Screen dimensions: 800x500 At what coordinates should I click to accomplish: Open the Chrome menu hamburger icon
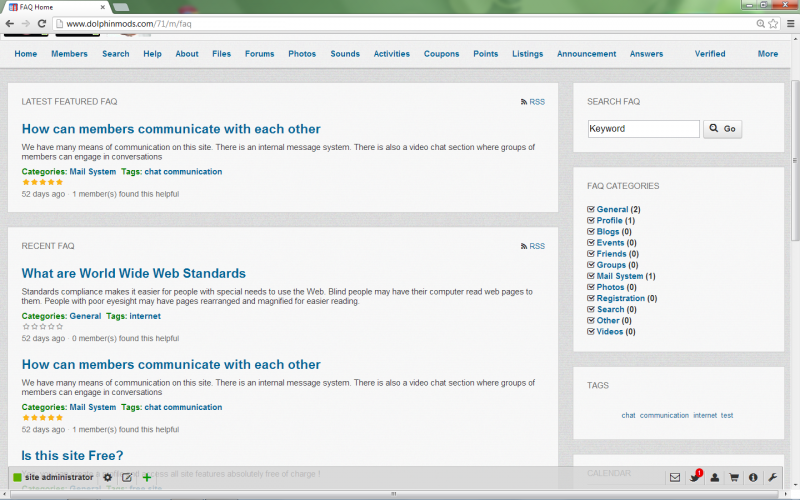pos(790,23)
